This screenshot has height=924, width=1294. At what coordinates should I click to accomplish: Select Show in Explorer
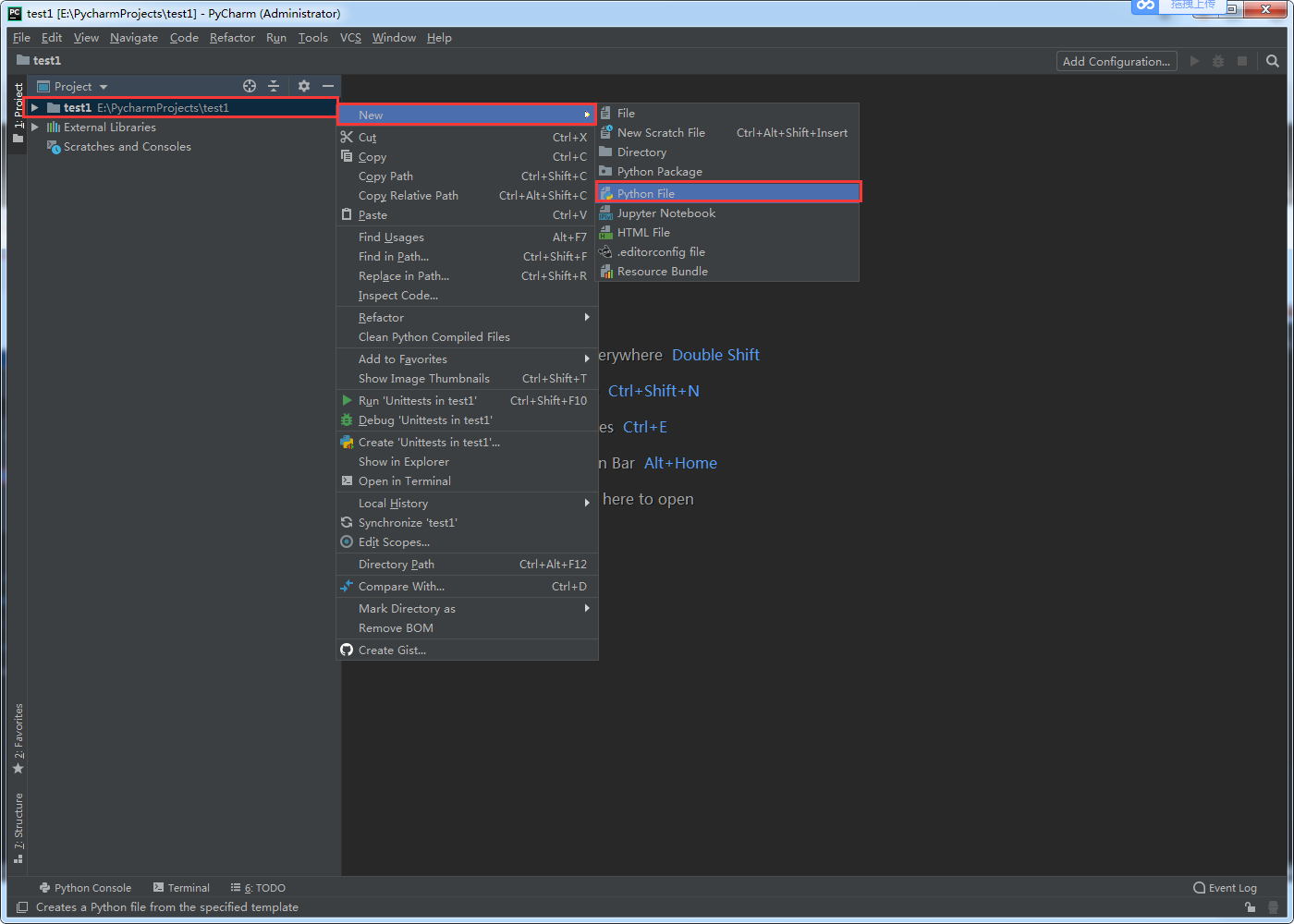pyautogui.click(x=468, y=461)
